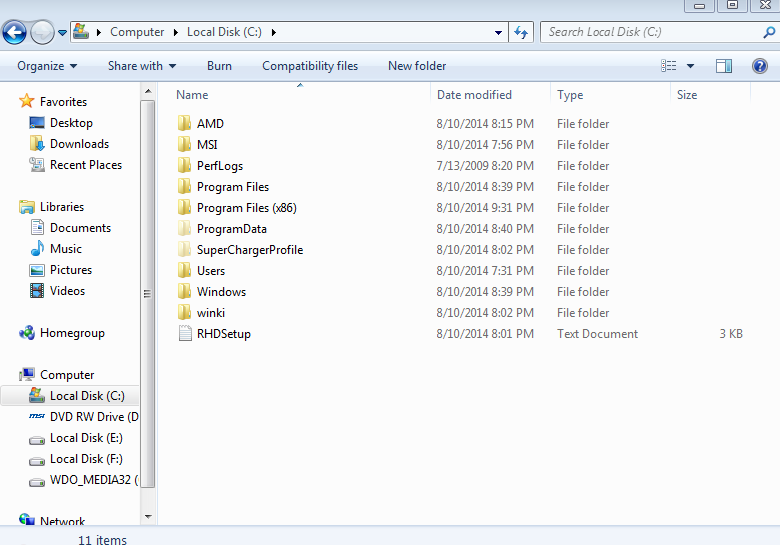
Task: Go back with the blue Back arrow
Action: 14,33
